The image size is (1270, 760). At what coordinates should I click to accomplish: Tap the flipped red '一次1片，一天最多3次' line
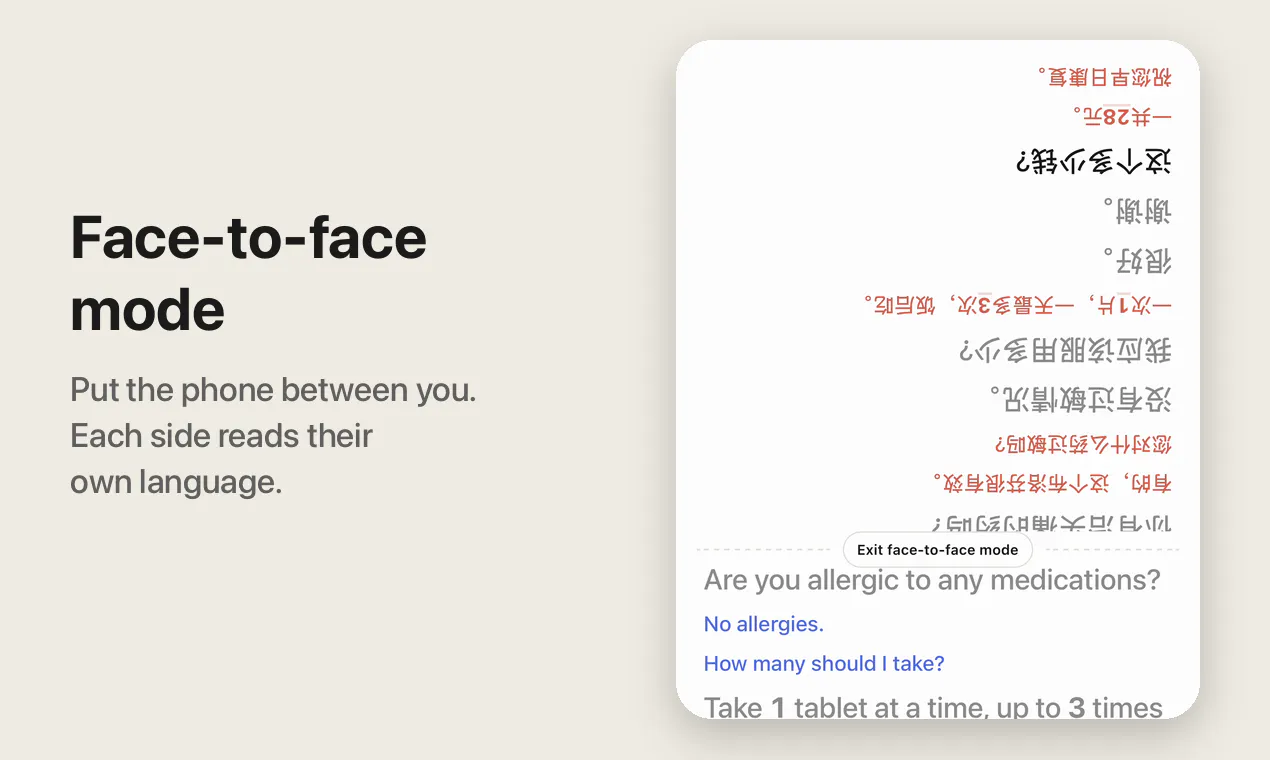[x=1018, y=303]
